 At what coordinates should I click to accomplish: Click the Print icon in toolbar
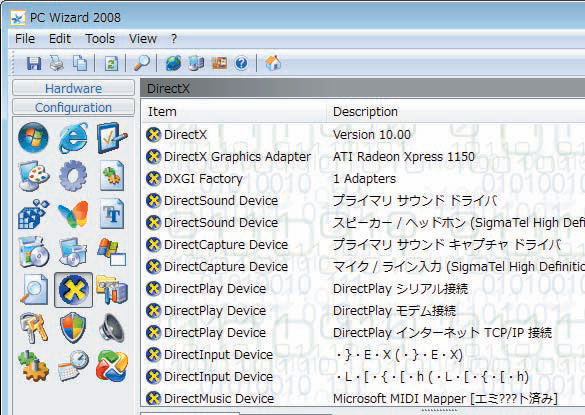coord(57,63)
